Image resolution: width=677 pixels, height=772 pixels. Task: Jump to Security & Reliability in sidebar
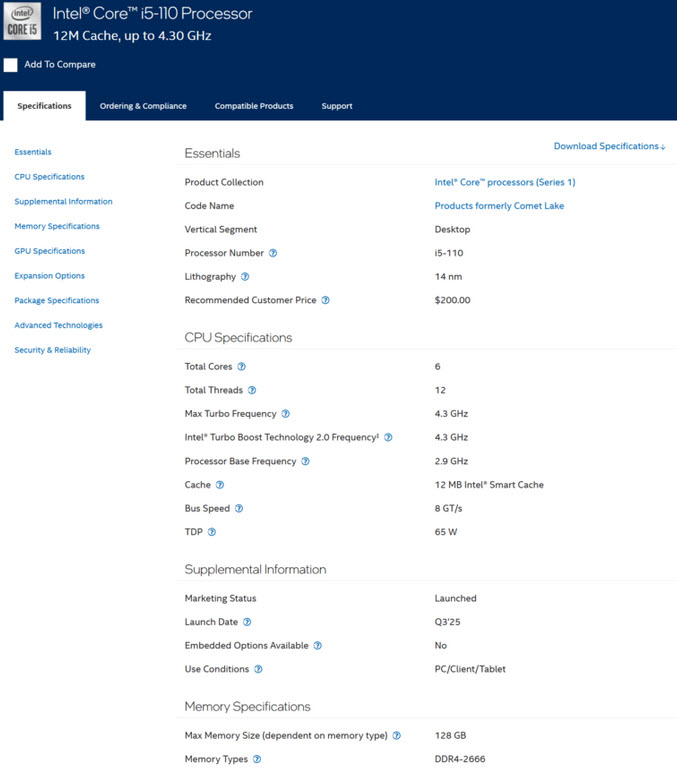[53, 350]
